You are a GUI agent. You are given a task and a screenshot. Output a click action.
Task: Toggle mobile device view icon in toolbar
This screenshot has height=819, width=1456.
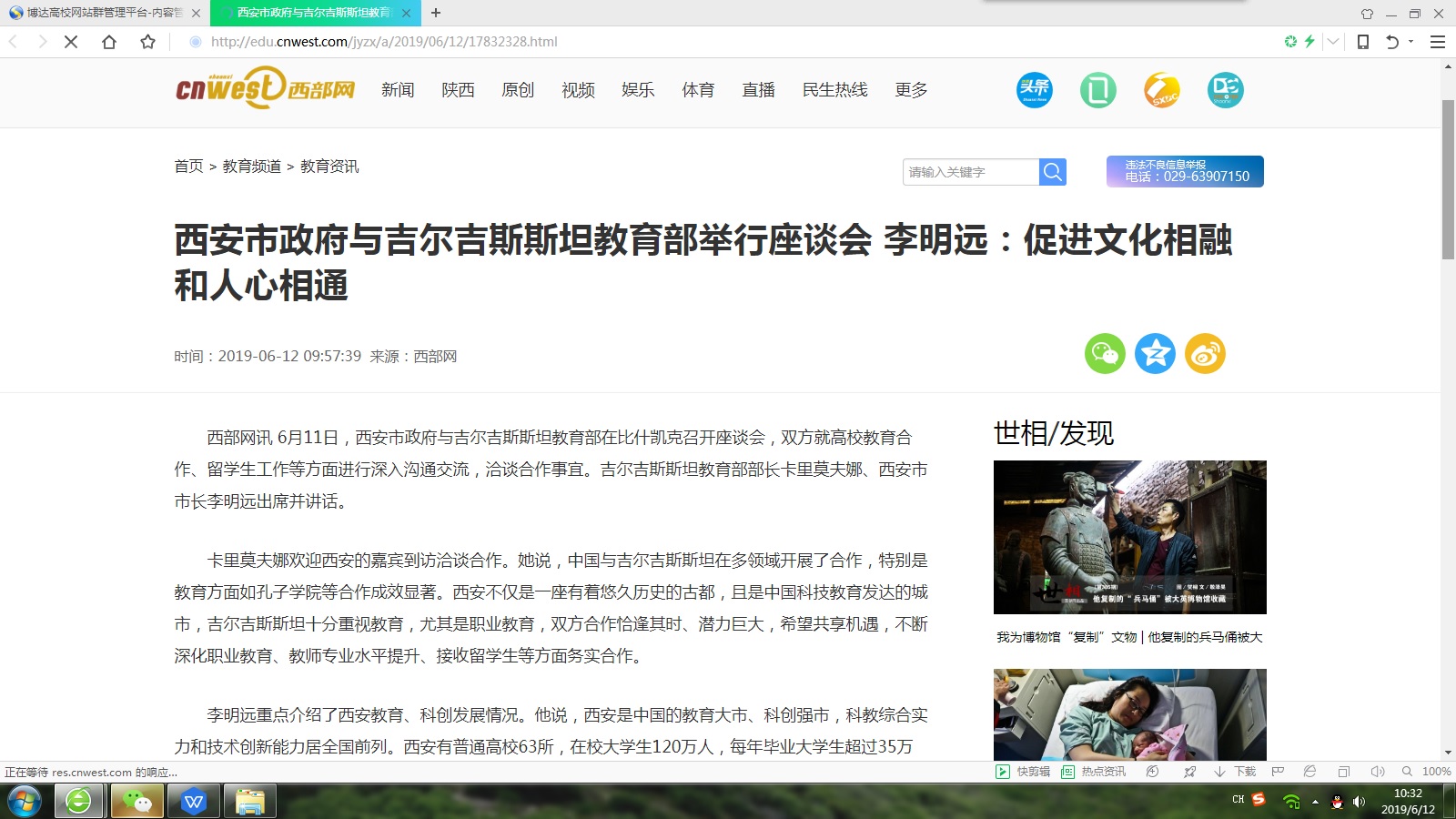1363,42
